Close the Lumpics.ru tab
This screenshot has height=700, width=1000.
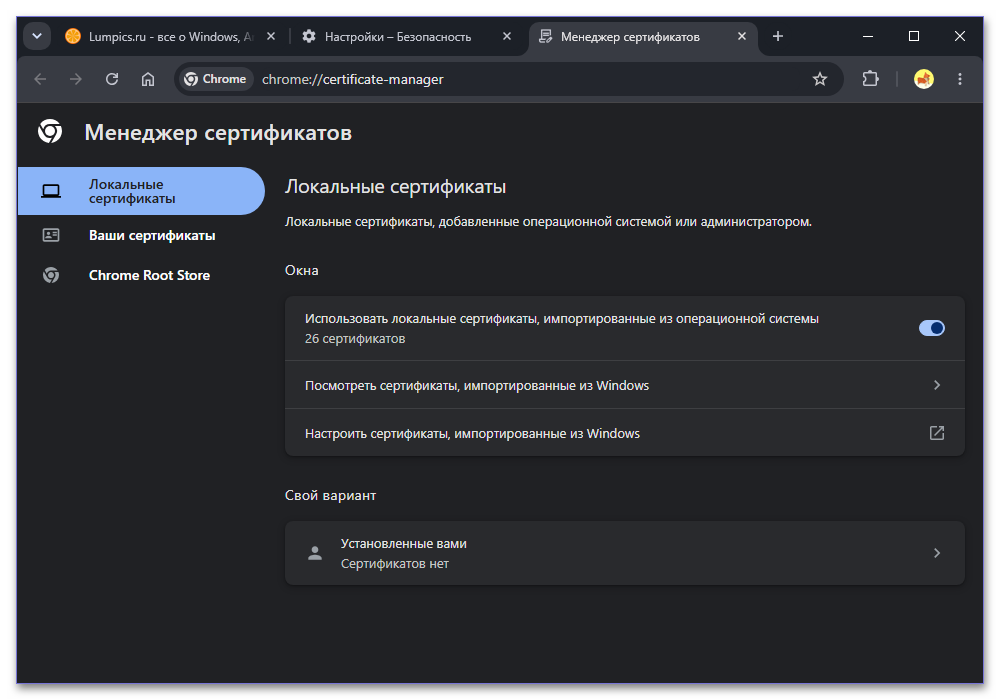271,36
